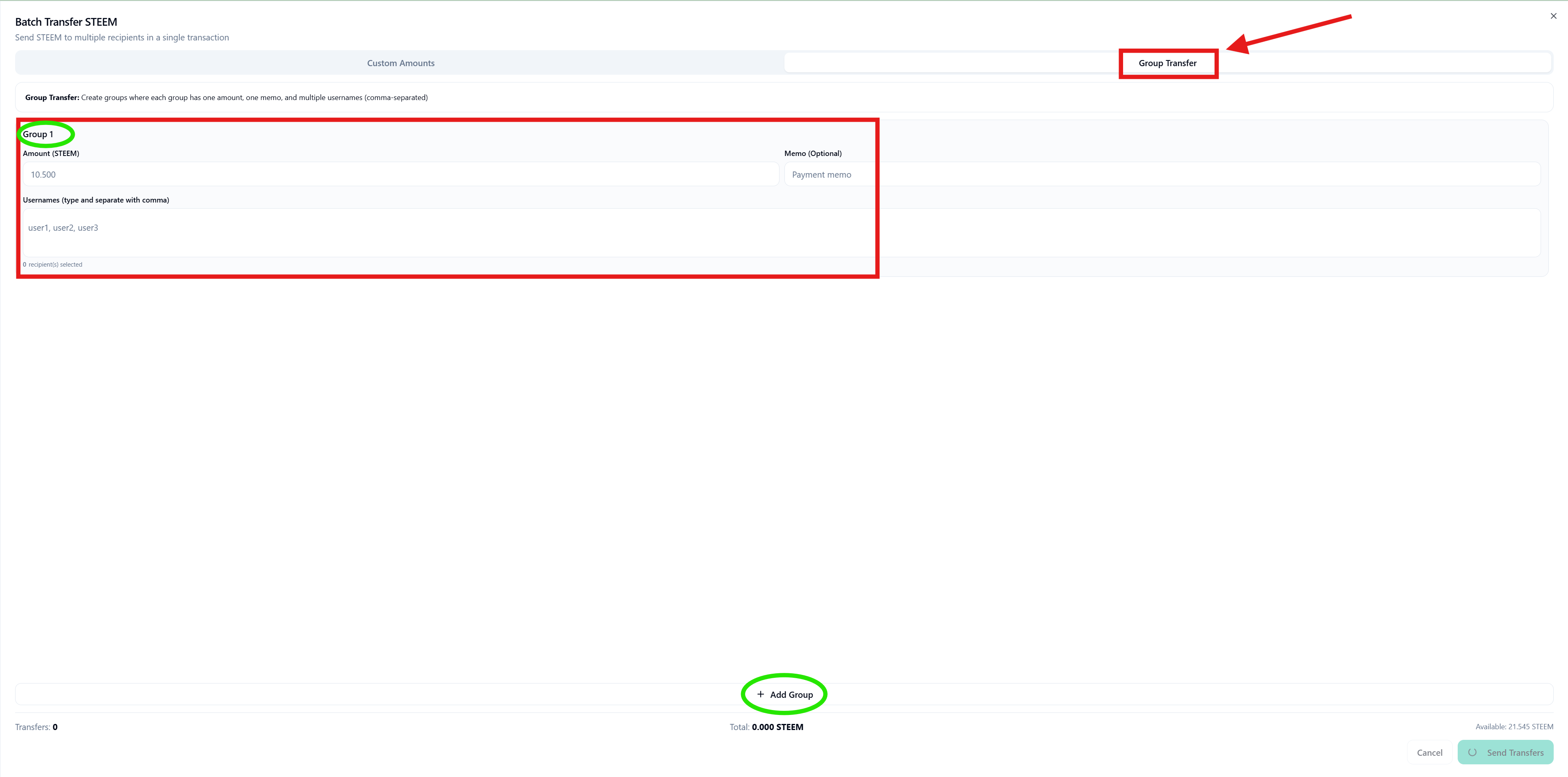The image size is (1568, 777).
Task: Close the Batch Transfer dialog
Action: click(x=1553, y=16)
